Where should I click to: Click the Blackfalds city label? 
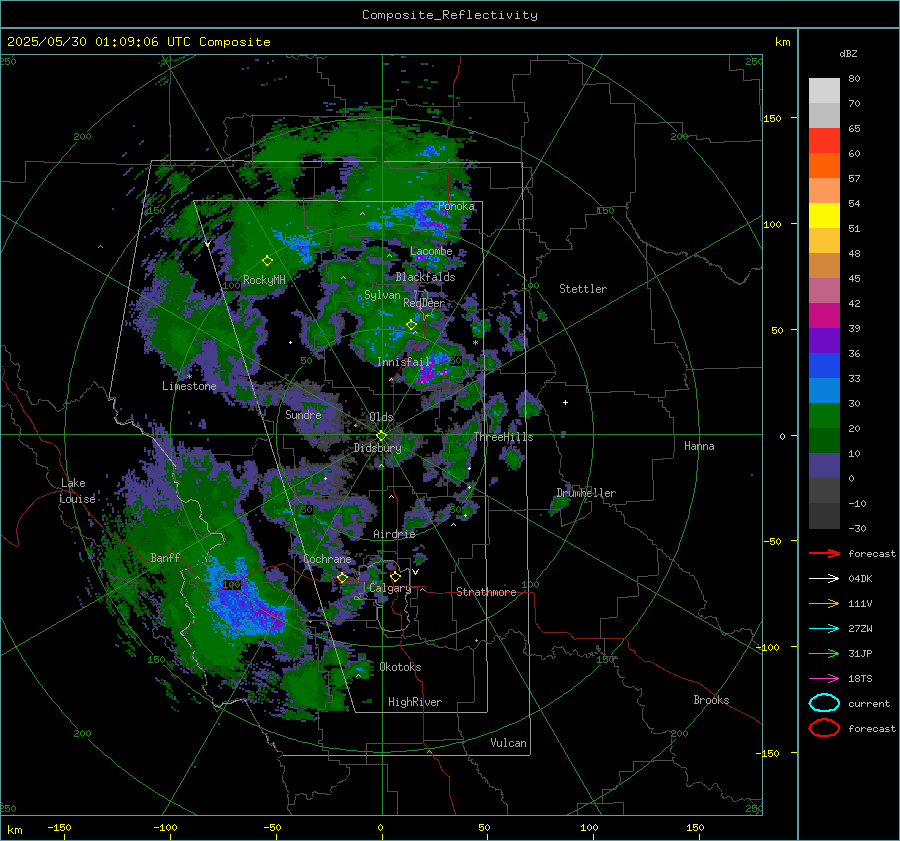[x=425, y=277]
